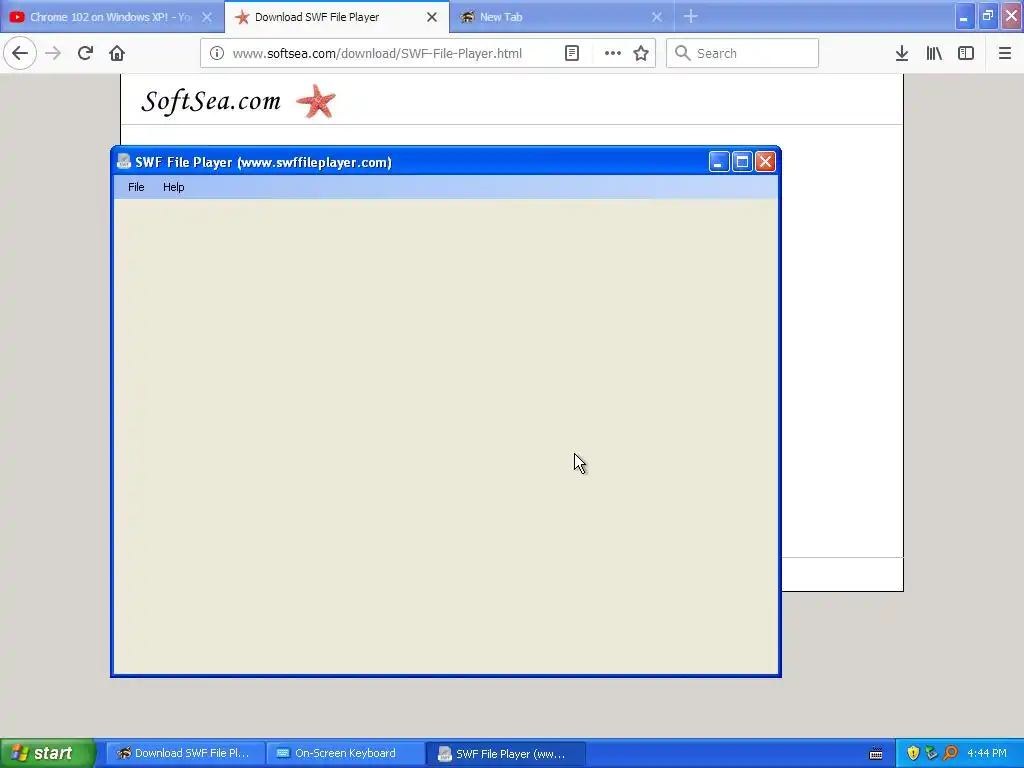Close the Download SWF File Player tab
This screenshot has width=1024, height=768.
[432, 17]
